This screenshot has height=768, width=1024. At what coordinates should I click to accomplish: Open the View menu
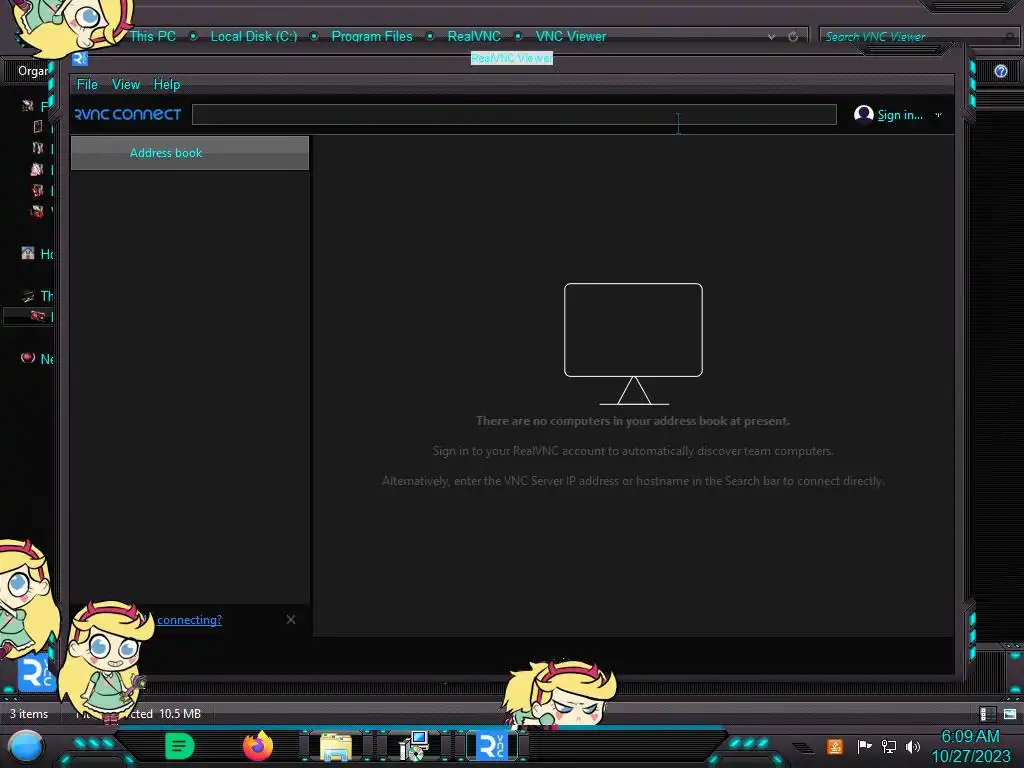[x=125, y=84]
